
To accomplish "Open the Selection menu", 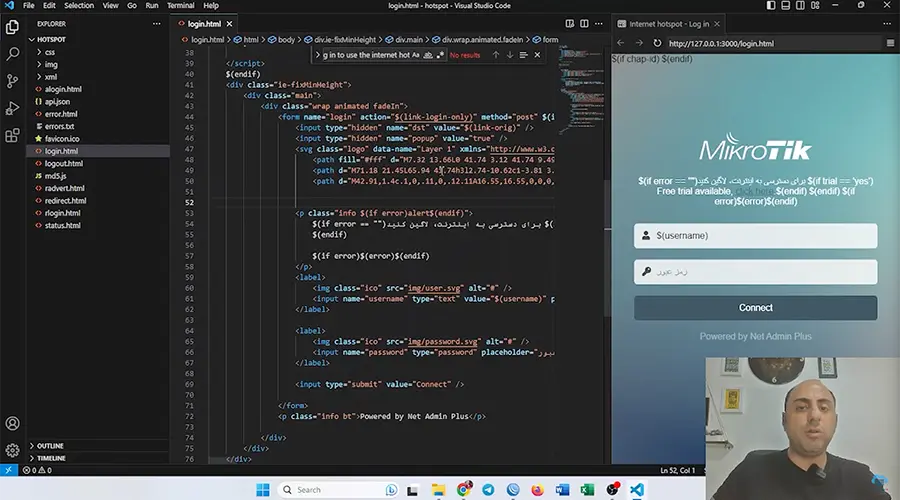I will (x=79, y=5).
